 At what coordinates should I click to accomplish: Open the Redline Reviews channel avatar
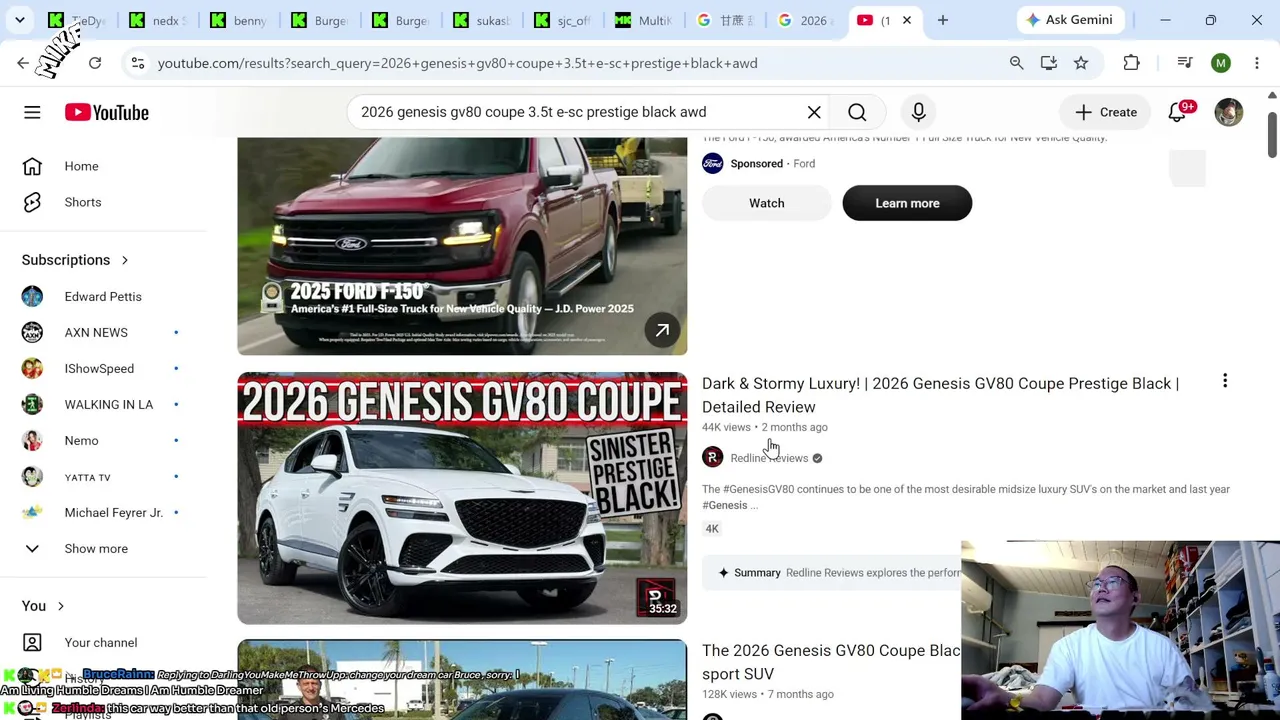[712, 458]
